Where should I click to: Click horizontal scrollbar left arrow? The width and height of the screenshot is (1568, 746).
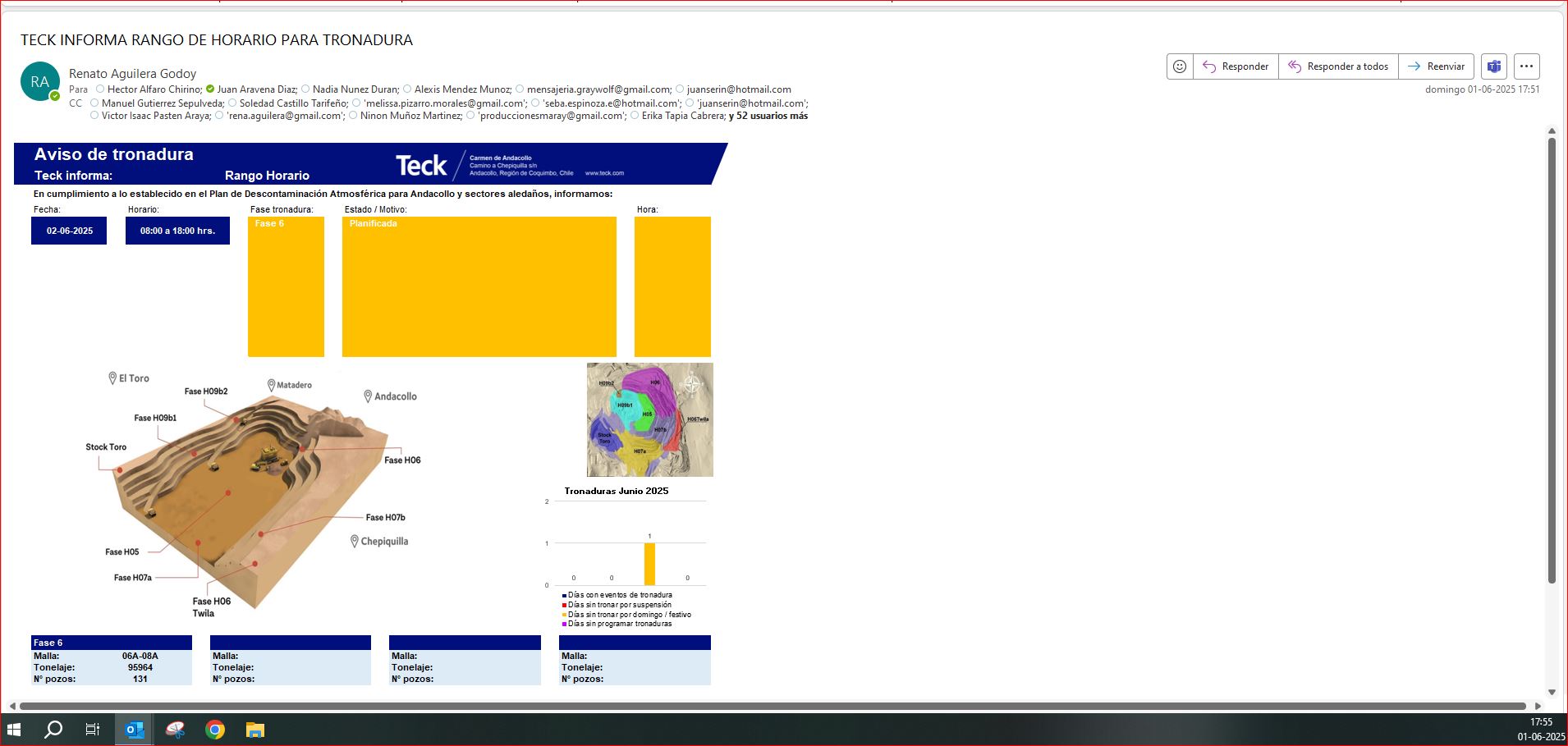pos(12,706)
